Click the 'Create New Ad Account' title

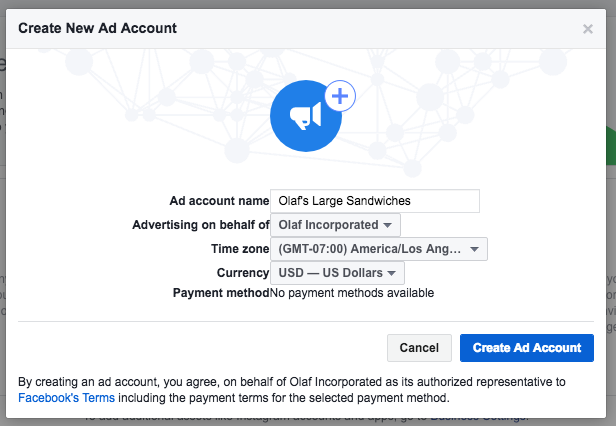pyautogui.click(x=97, y=28)
